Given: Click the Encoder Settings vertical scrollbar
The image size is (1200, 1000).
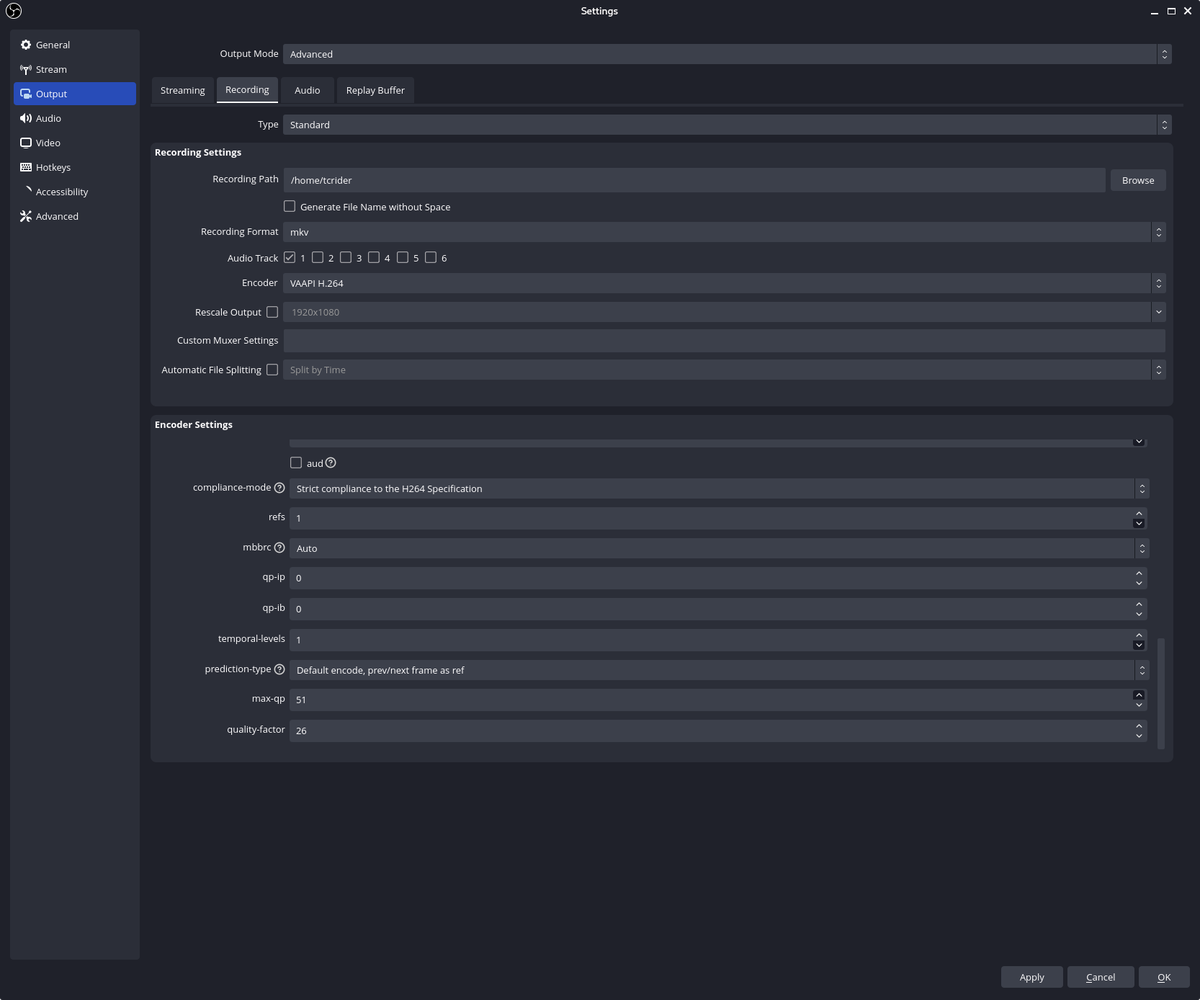Looking at the screenshot, I should pyautogui.click(x=1161, y=693).
